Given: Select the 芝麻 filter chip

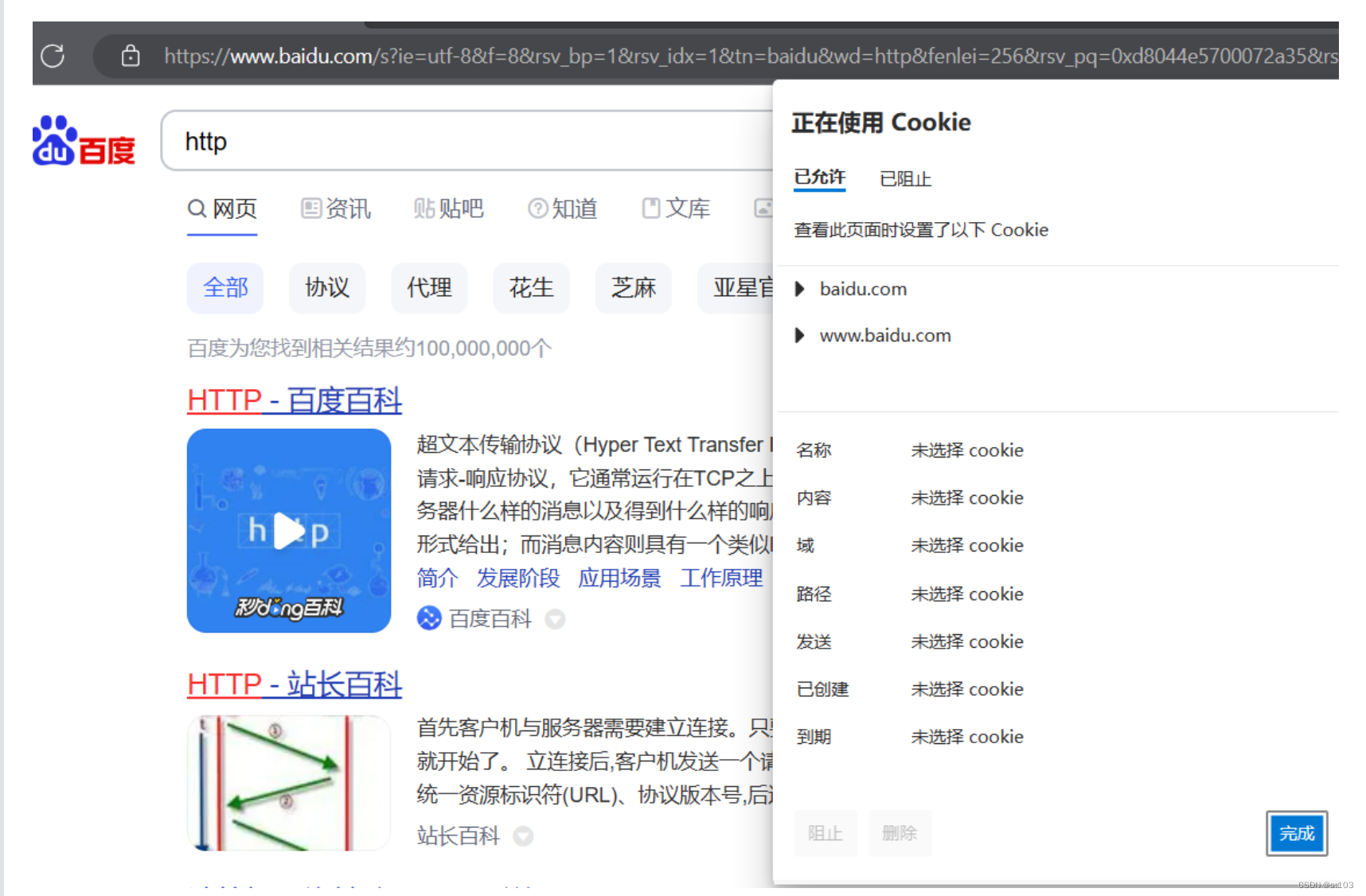Looking at the screenshot, I should tap(633, 288).
